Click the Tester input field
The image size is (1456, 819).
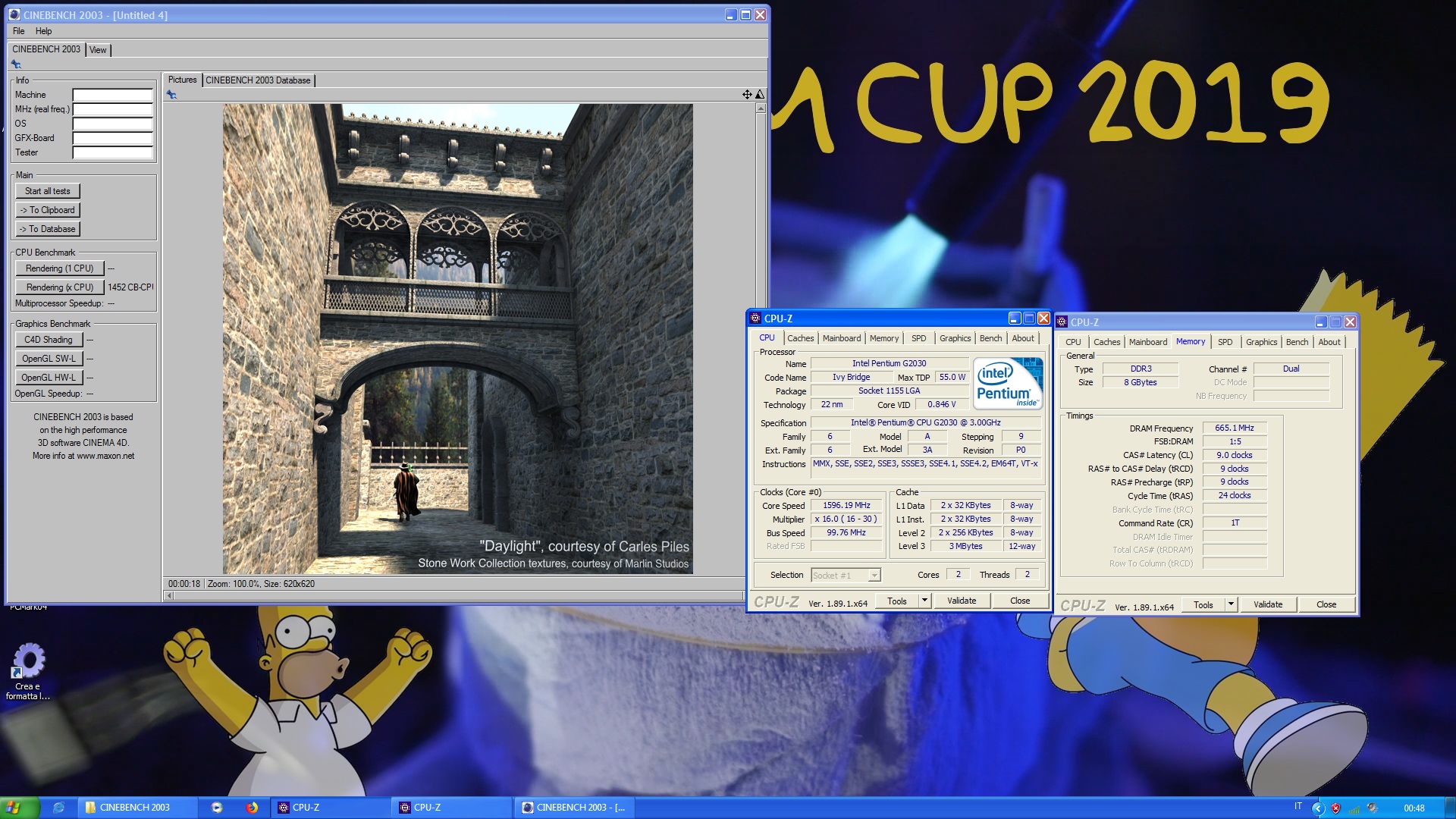click(x=112, y=153)
